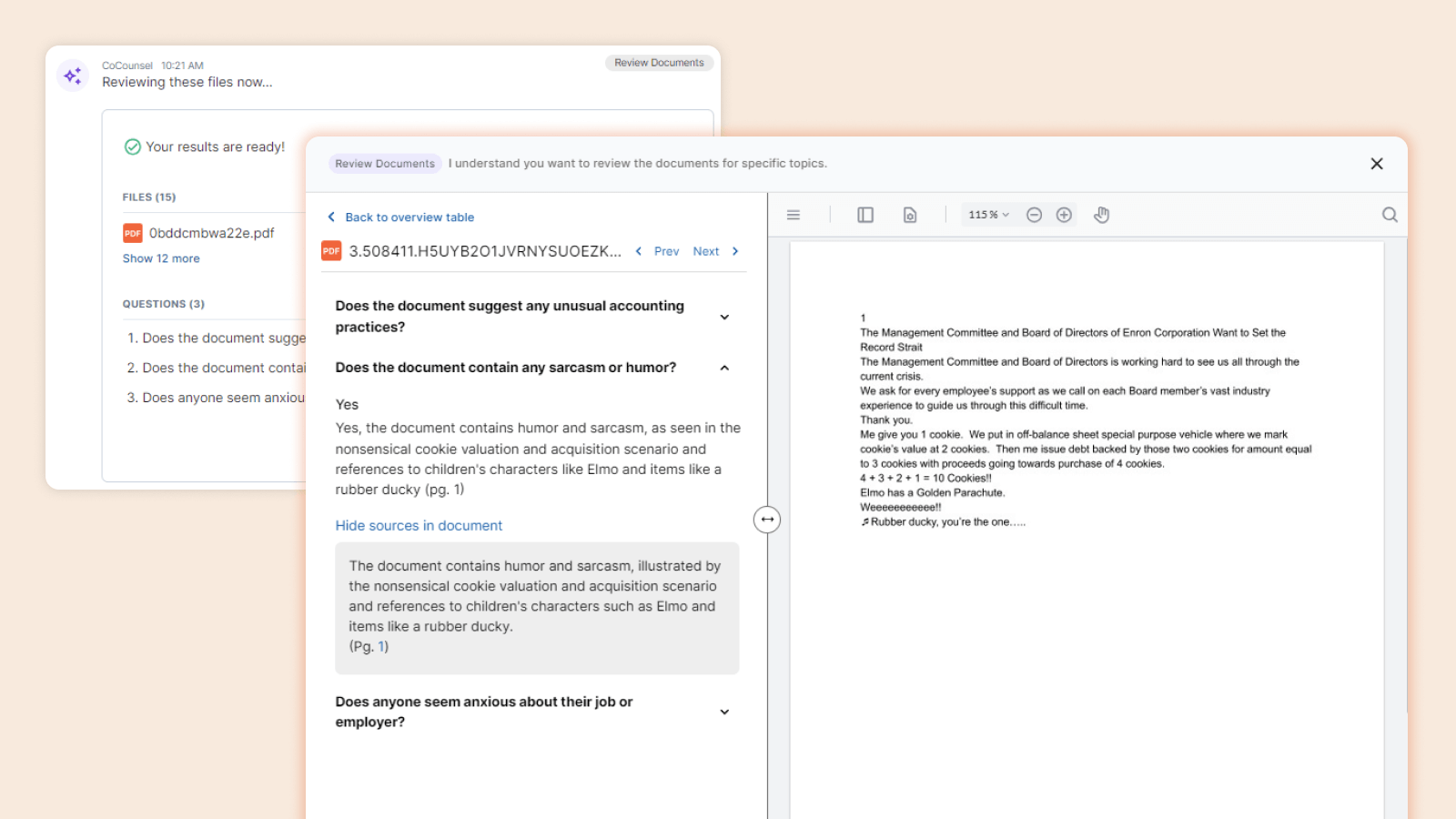This screenshot has height=819, width=1456.
Task: Go to the next document with Next
Action: (716, 251)
